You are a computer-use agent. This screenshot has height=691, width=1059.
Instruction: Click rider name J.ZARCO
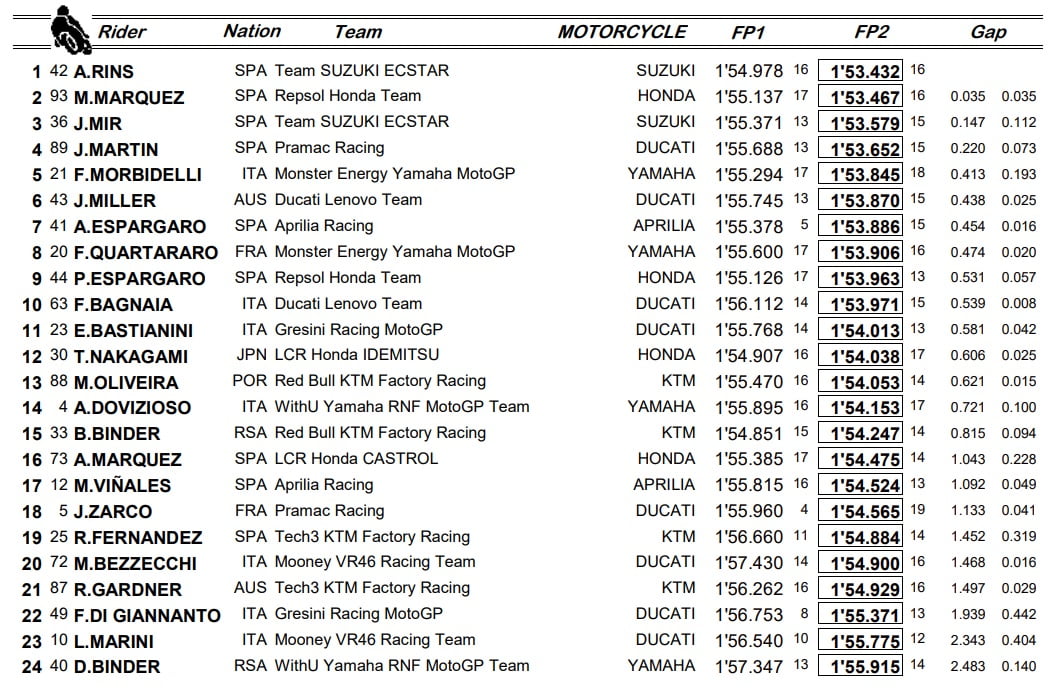[113, 512]
